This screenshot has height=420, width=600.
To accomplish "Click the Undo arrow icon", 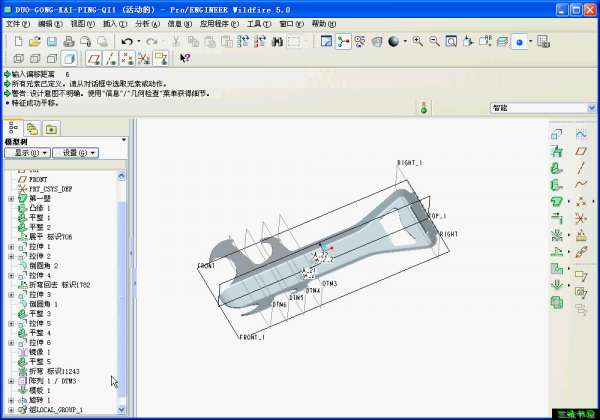I will [x=128, y=41].
